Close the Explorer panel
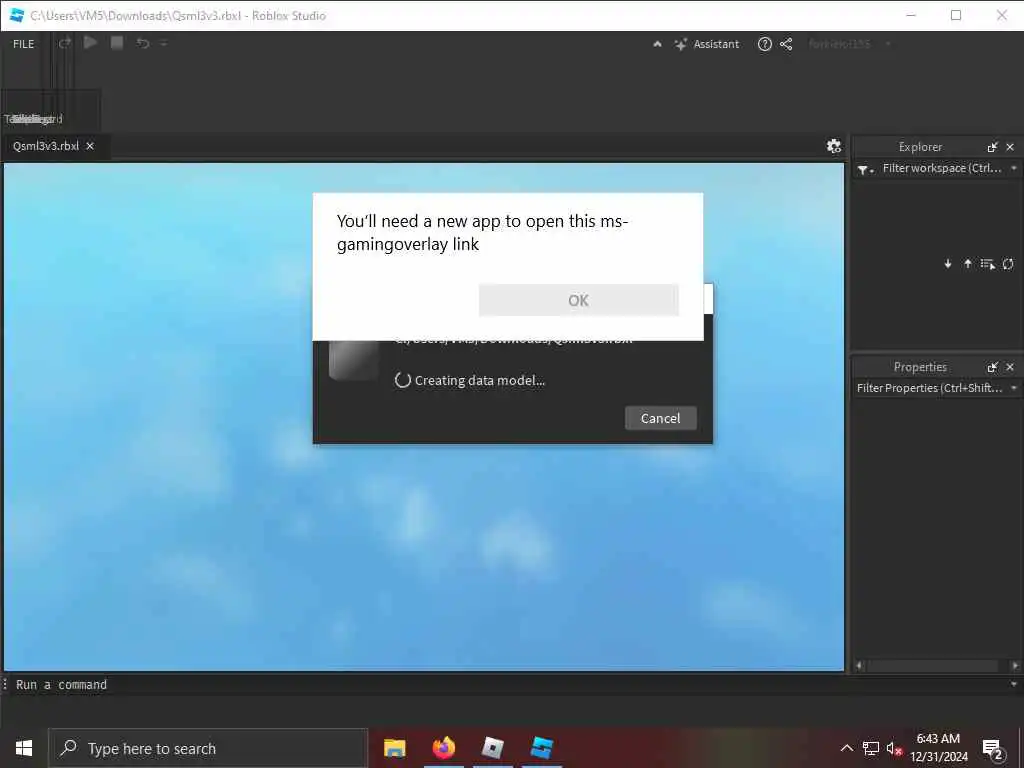 [x=1010, y=147]
